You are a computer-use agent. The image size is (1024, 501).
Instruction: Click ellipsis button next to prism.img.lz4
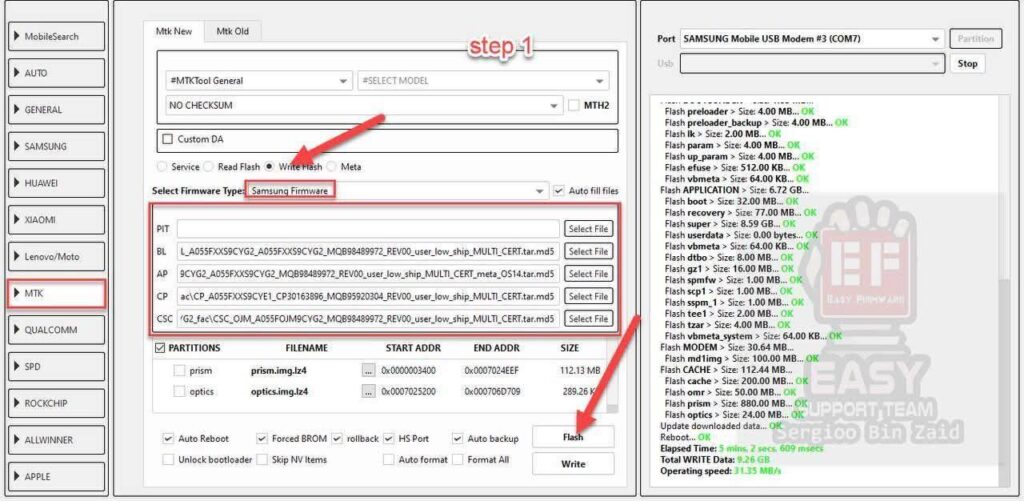point(368,370)
